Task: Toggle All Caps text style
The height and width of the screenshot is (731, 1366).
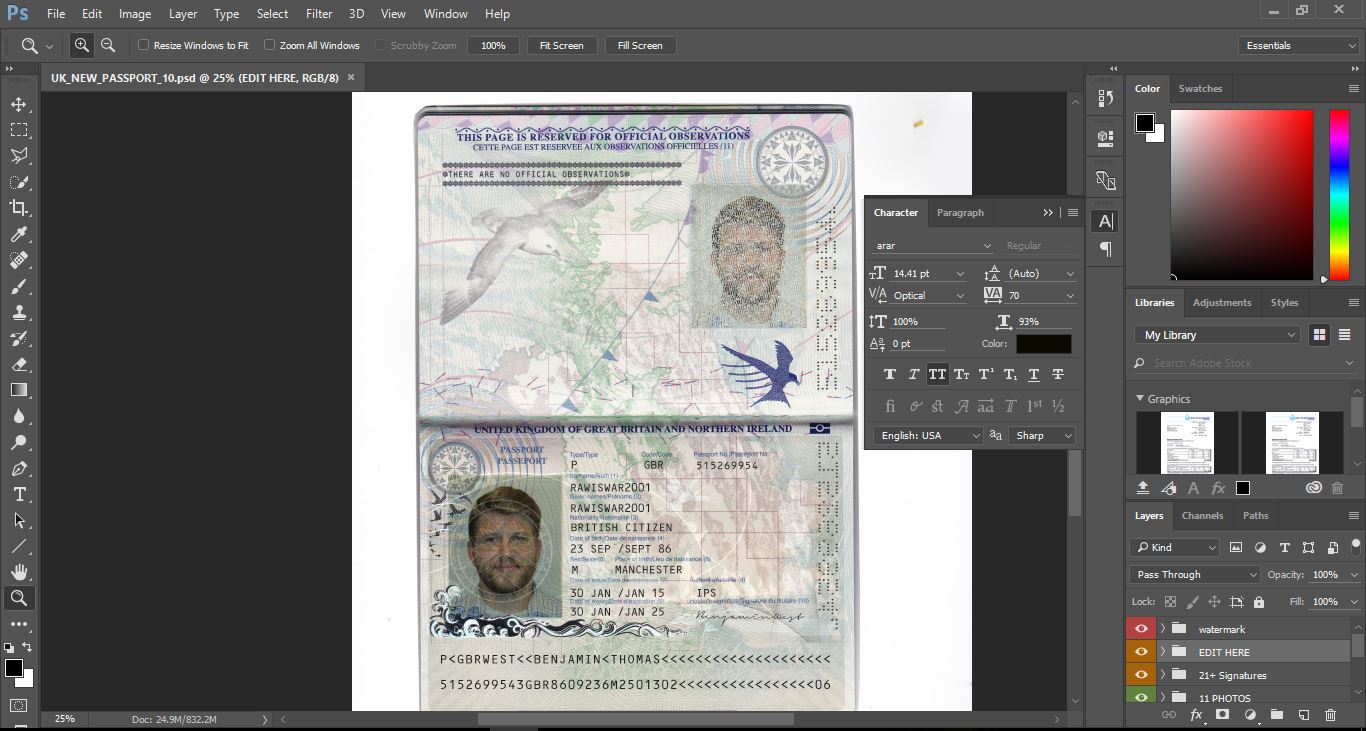Action: (938, 375)
